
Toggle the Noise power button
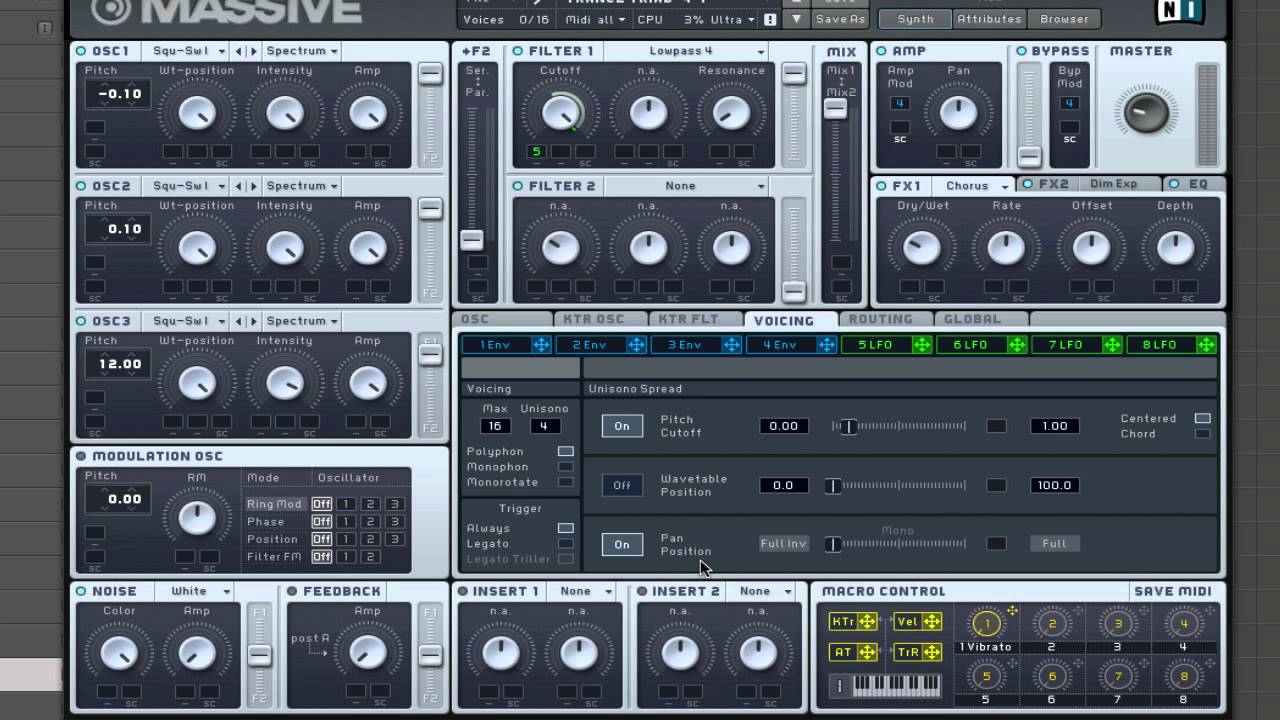pos(81,591)
